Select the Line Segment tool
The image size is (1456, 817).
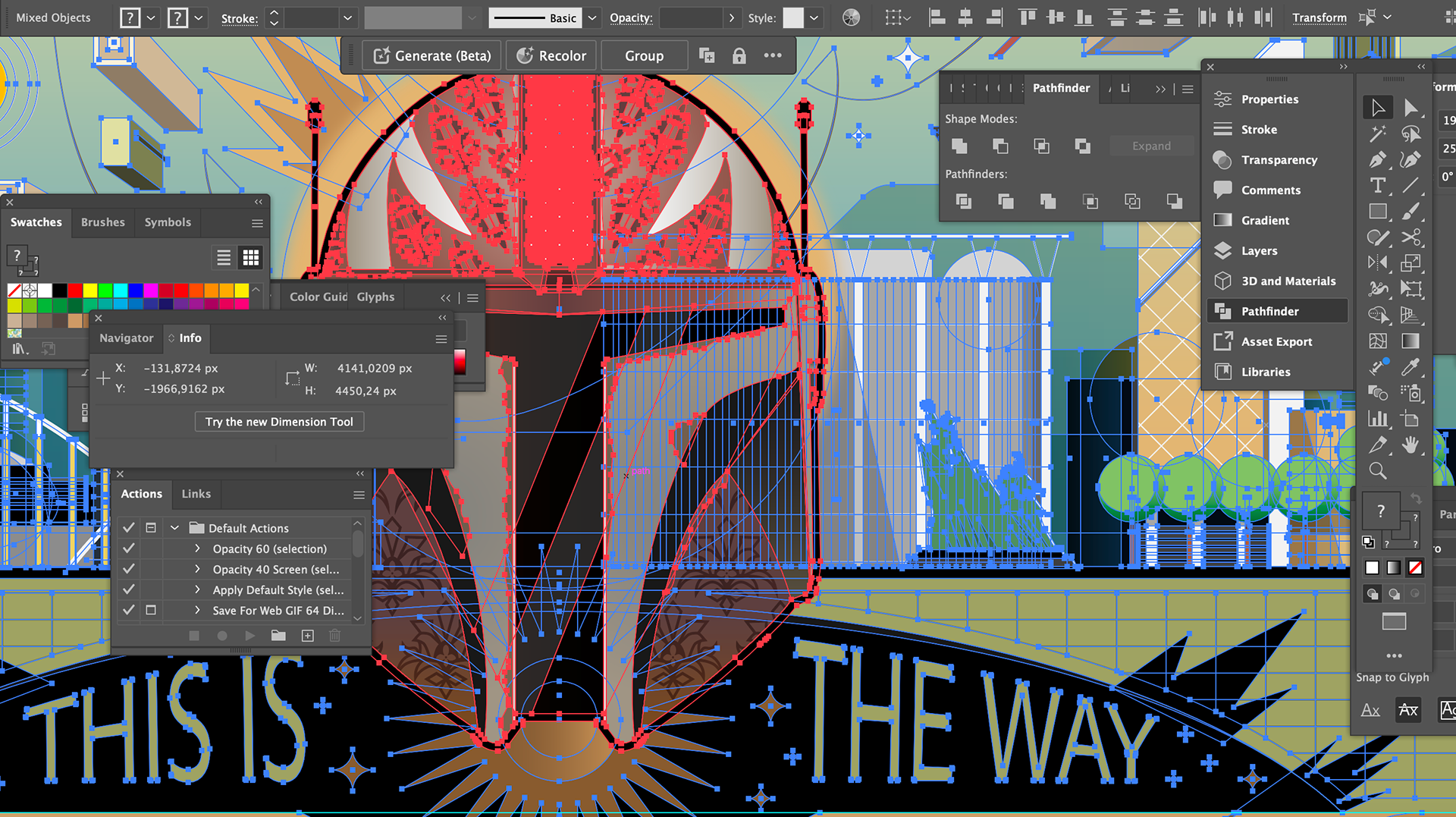point(1410,186)
